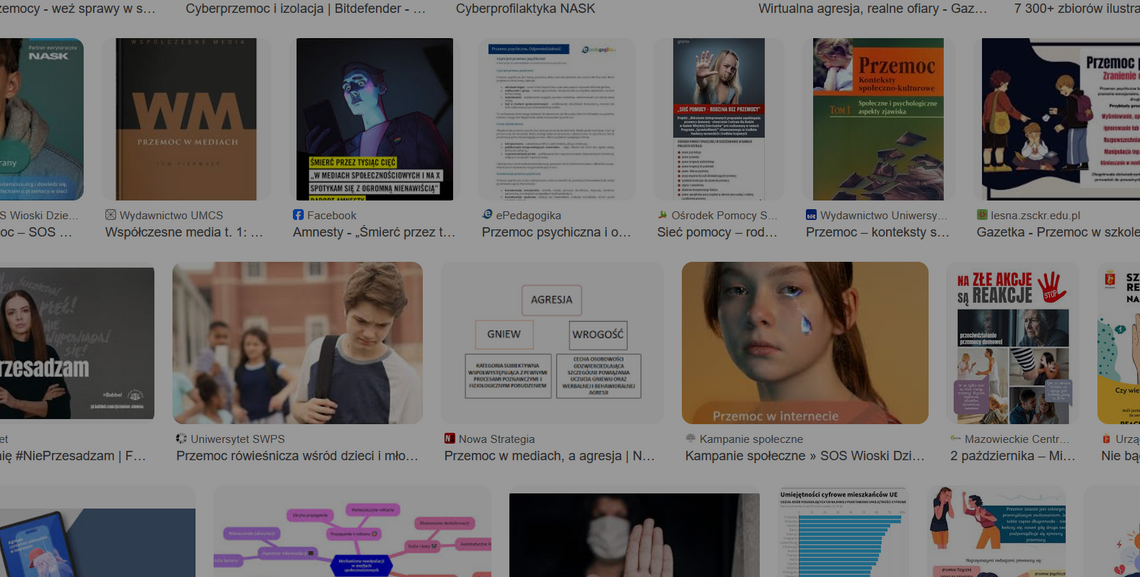This screenshot has height=577, width=1140.
Task: Open the 'Śmierć przez tysiąc cięć' Amnesty image
Action: 374,119
